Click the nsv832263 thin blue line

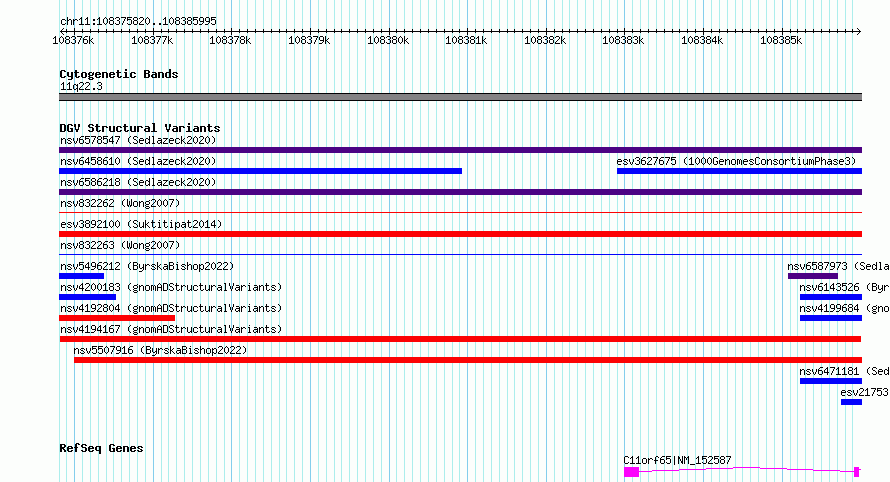click(460, 255)
